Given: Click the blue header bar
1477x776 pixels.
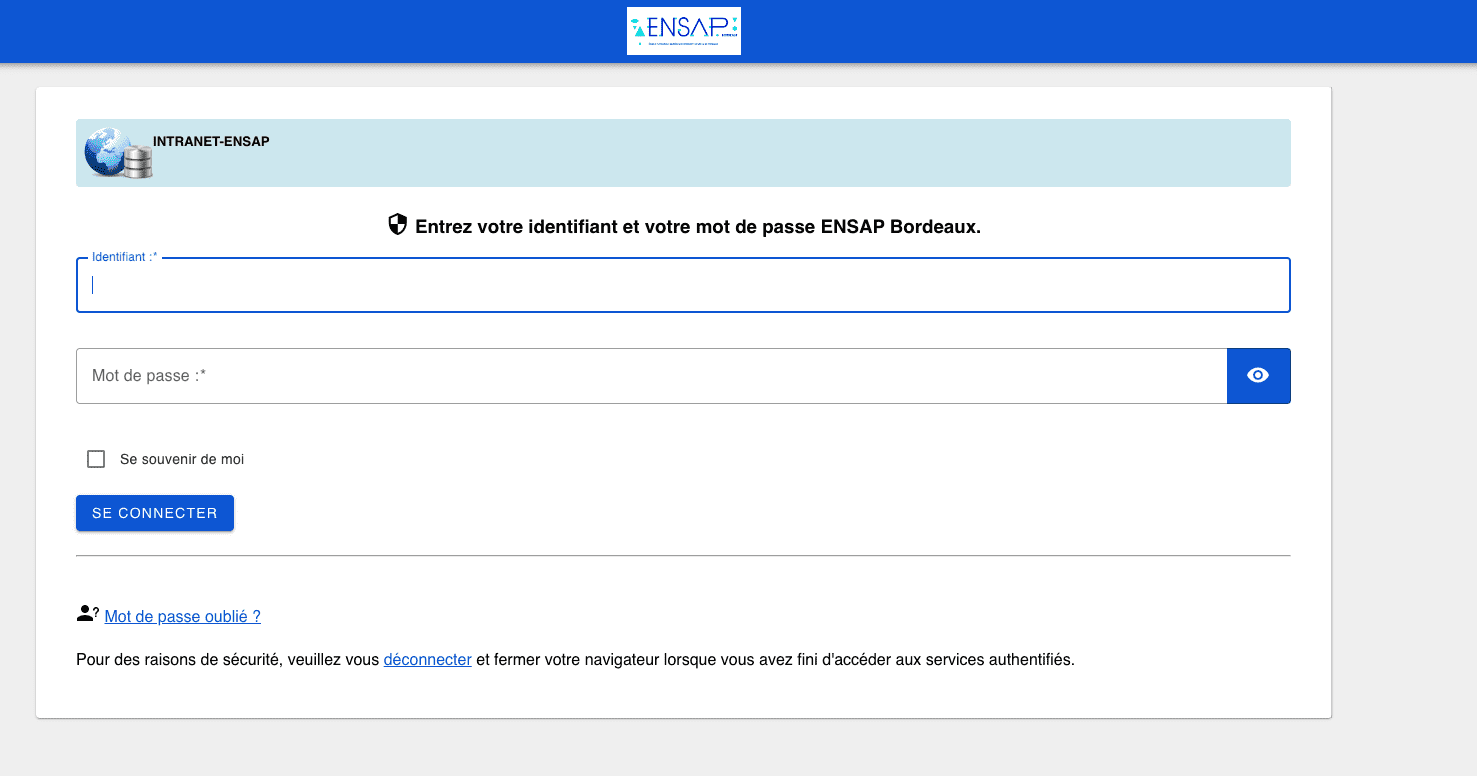Looking at the screenshot, I should coord(300,31).
